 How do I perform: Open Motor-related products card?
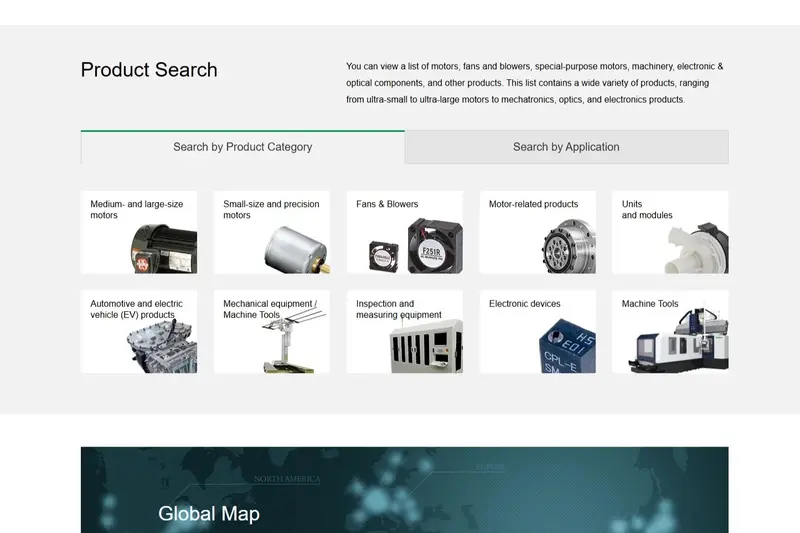(x=538, y=232)
